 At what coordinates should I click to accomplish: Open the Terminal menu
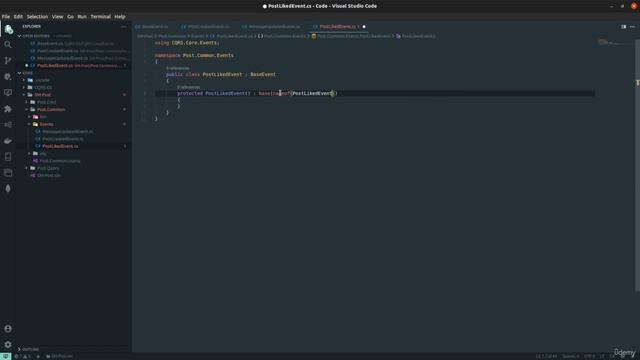(100, 17)
